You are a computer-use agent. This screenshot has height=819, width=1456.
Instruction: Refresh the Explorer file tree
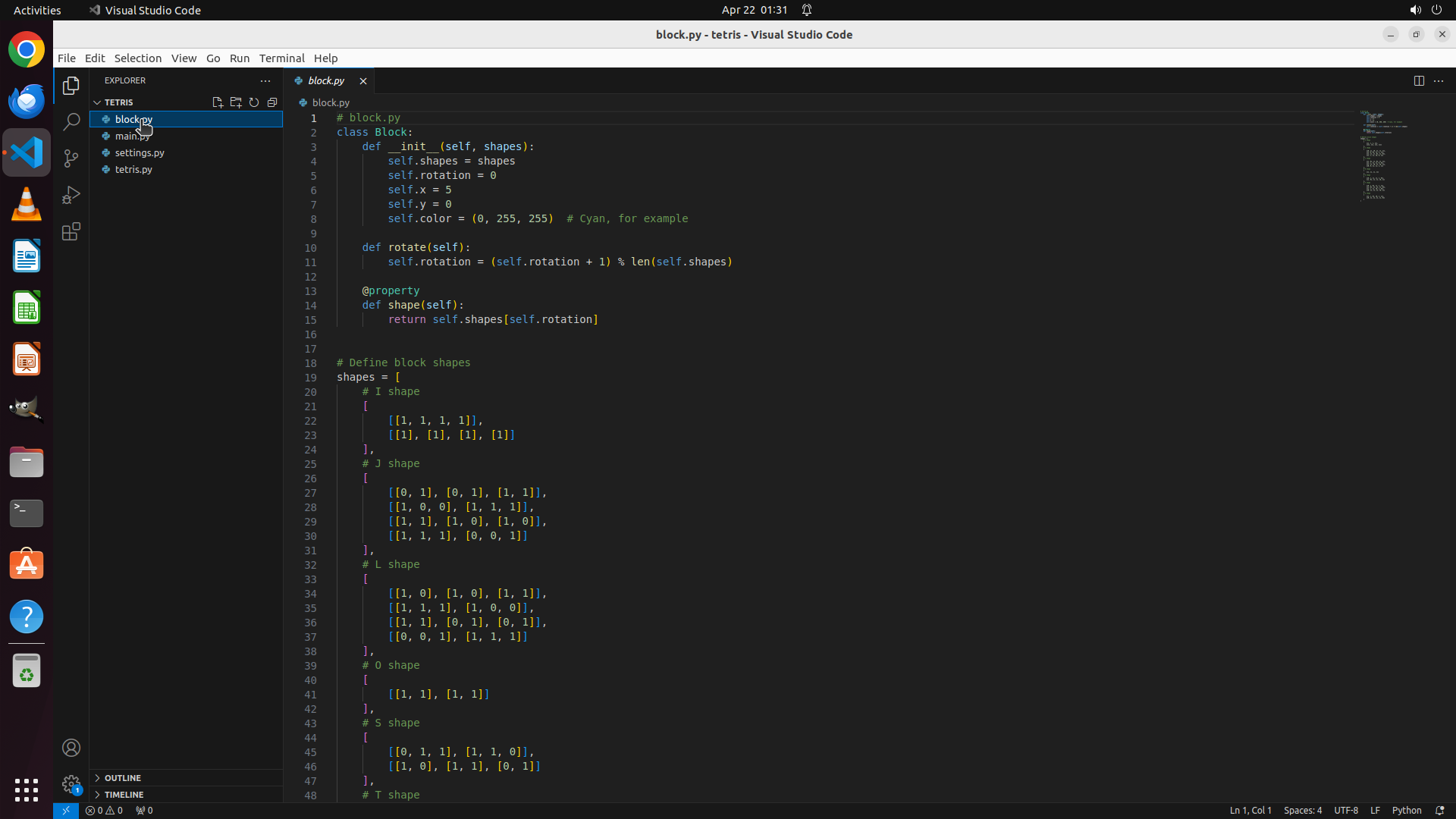coord(254,102)
